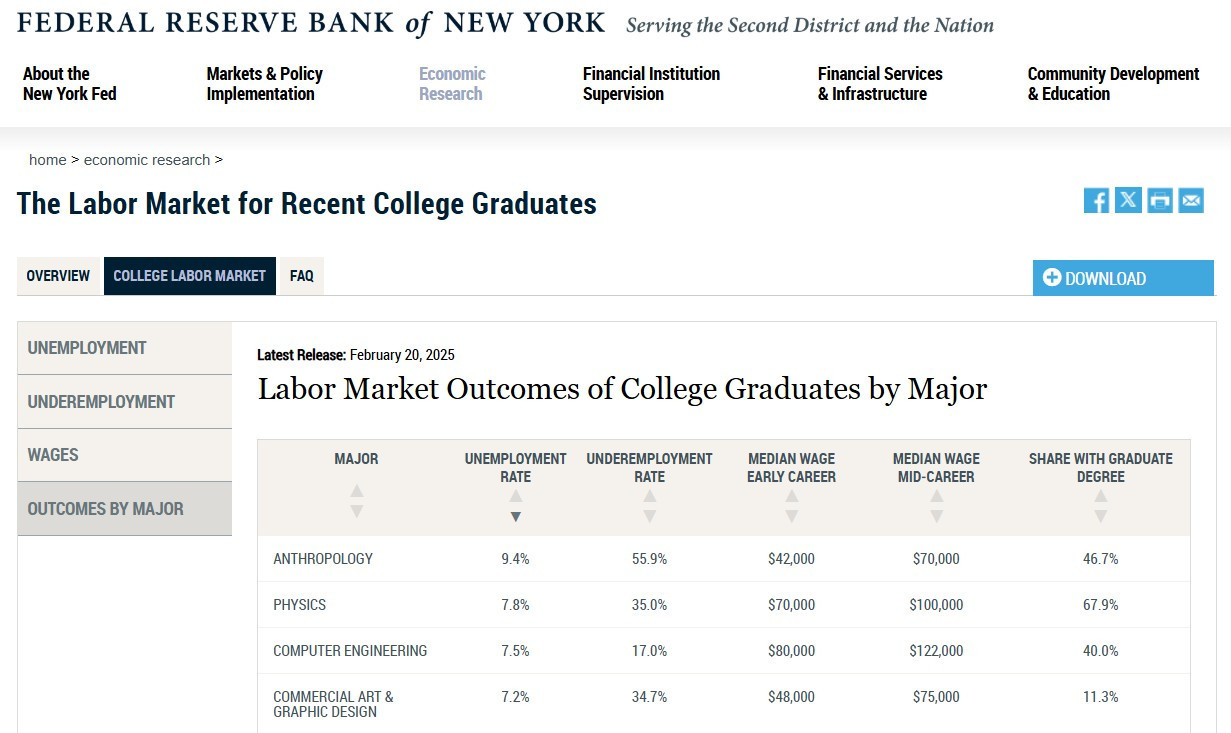Sort Median Wage Early Career descending
The height and width of the screenshot is (733, 1231).
pos(792,517)
